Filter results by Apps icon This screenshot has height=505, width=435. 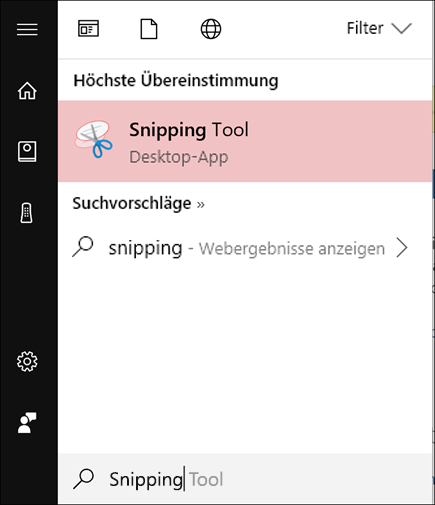click(88, 29)
